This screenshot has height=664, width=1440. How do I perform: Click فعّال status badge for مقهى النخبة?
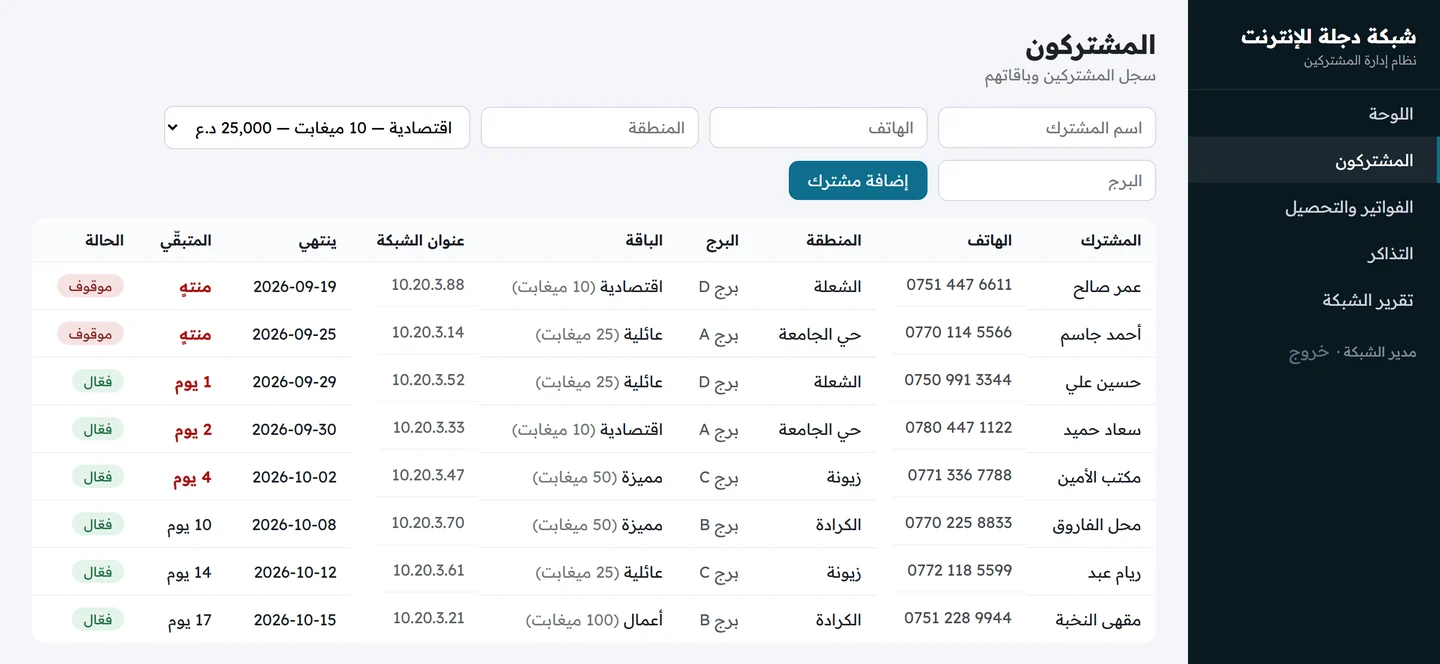coord(98,620)
